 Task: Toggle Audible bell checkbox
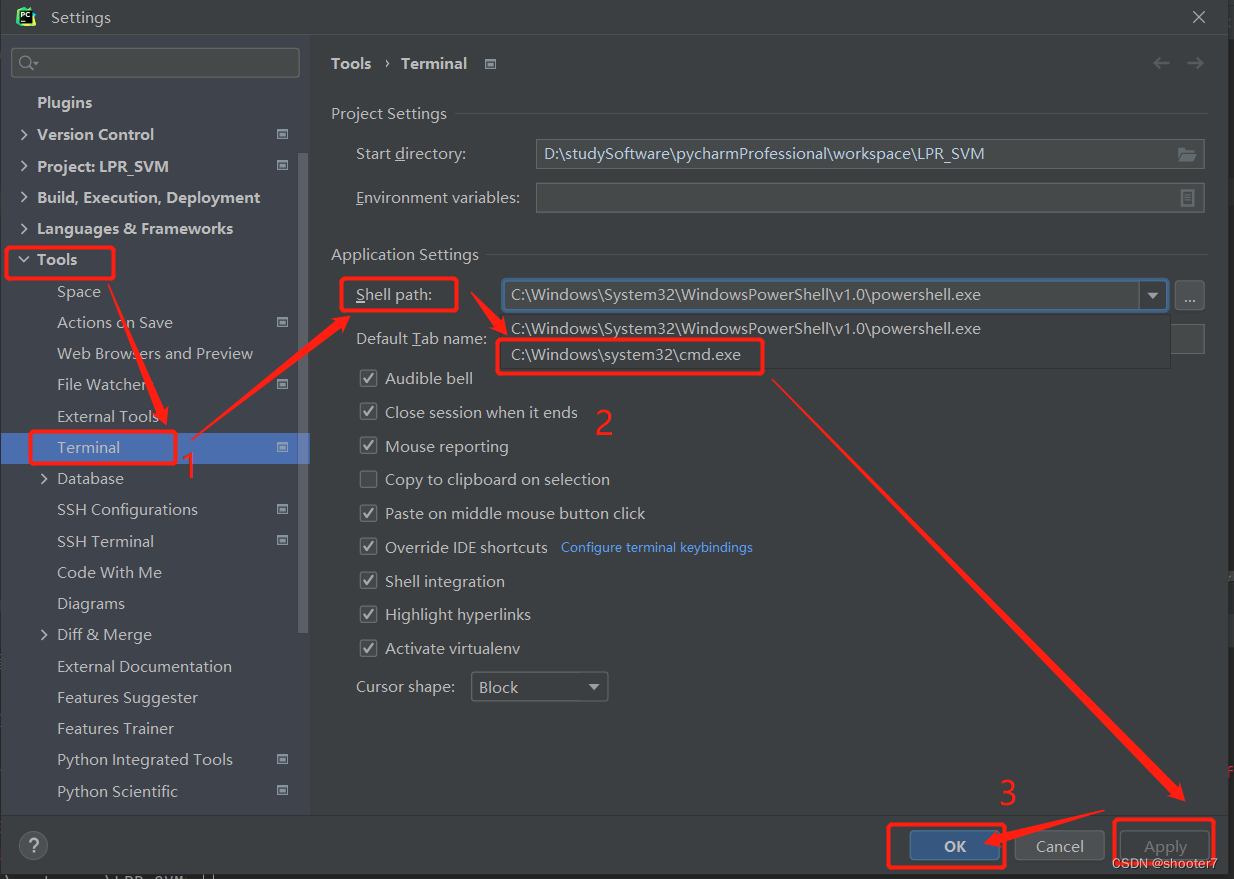(369, 378)
